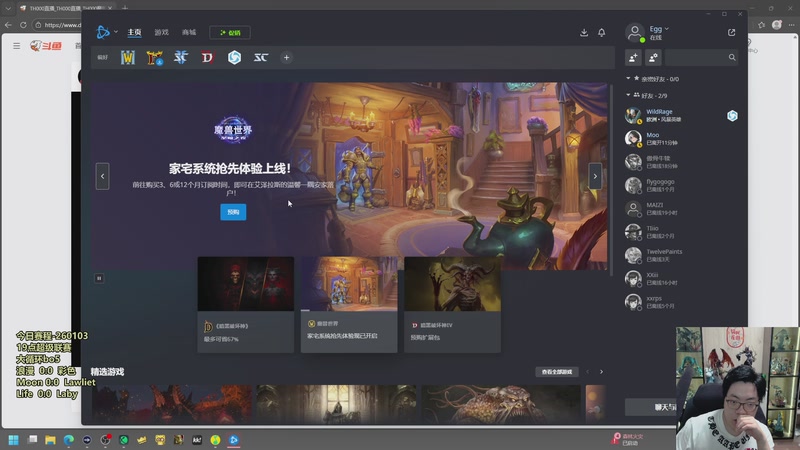Open the Windows Start menu

pos(13,440)
